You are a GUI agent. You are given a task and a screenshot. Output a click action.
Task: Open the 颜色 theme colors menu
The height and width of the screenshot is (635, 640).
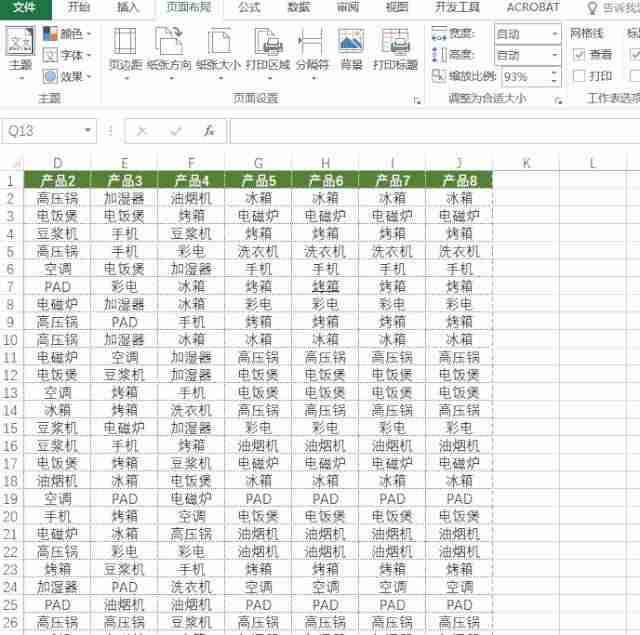(67, 34)
